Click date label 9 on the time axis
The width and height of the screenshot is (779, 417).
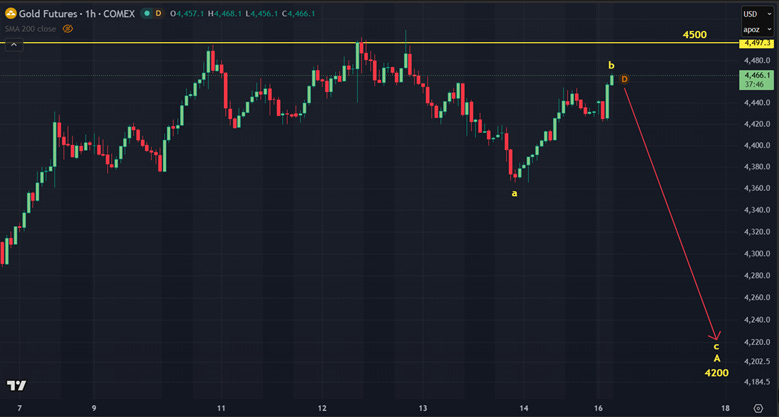pos(94,409)
